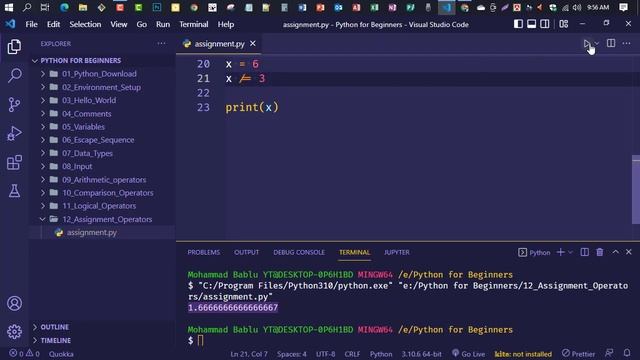Image resolution: width=640 pixels, height=360 pixels.
Task: Open the Help menu
Action: [x=226, y=24]
